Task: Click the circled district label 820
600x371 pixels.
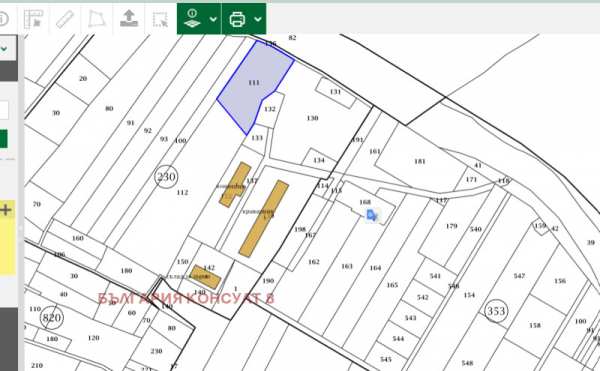Action: [x=51, y=317]
